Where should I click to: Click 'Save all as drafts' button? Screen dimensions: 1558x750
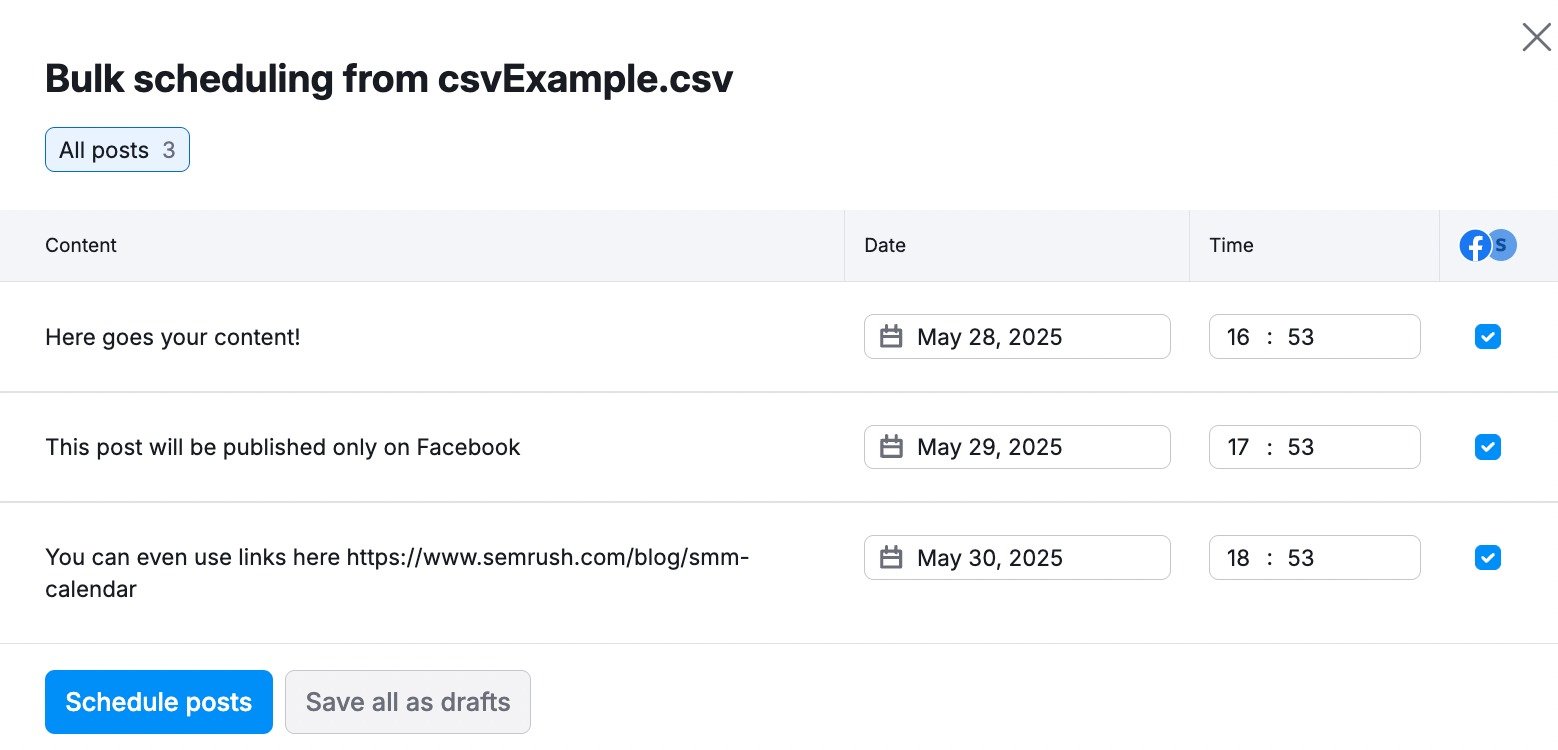(408, 702)
